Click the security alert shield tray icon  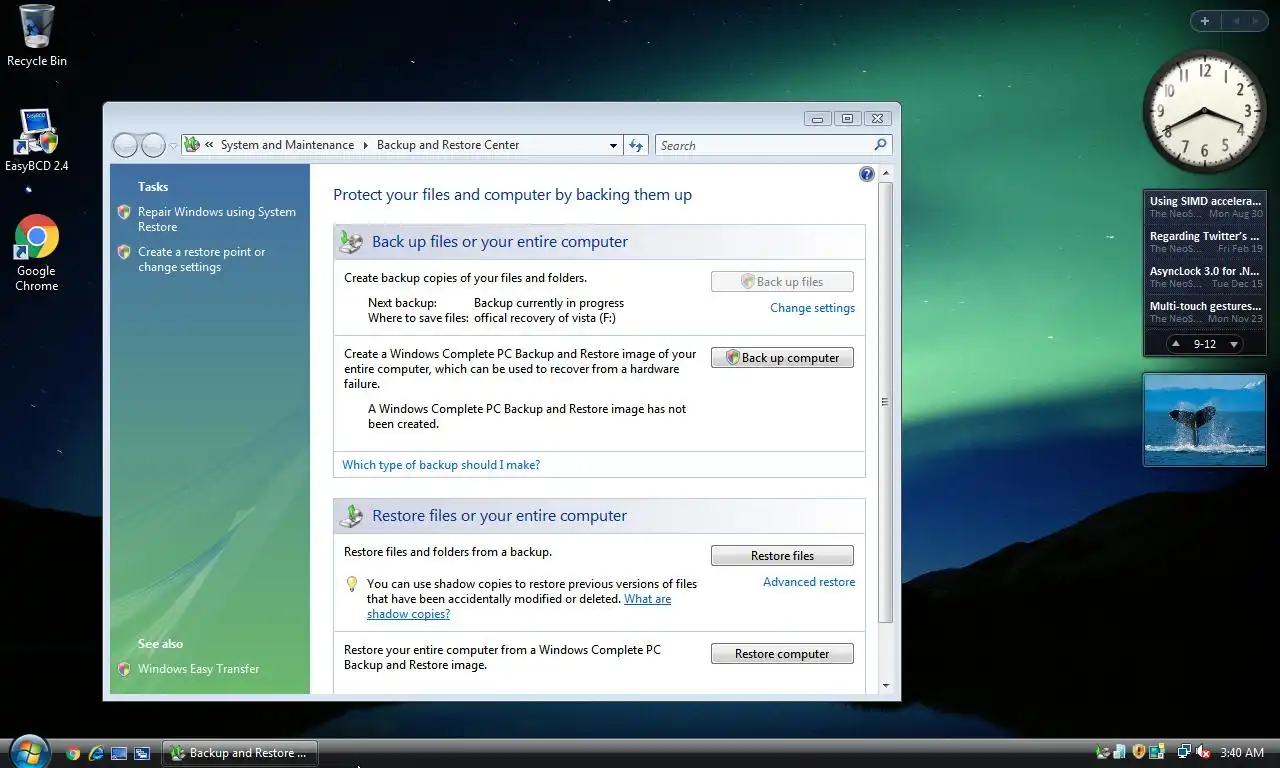click(x=1139, y=752)
